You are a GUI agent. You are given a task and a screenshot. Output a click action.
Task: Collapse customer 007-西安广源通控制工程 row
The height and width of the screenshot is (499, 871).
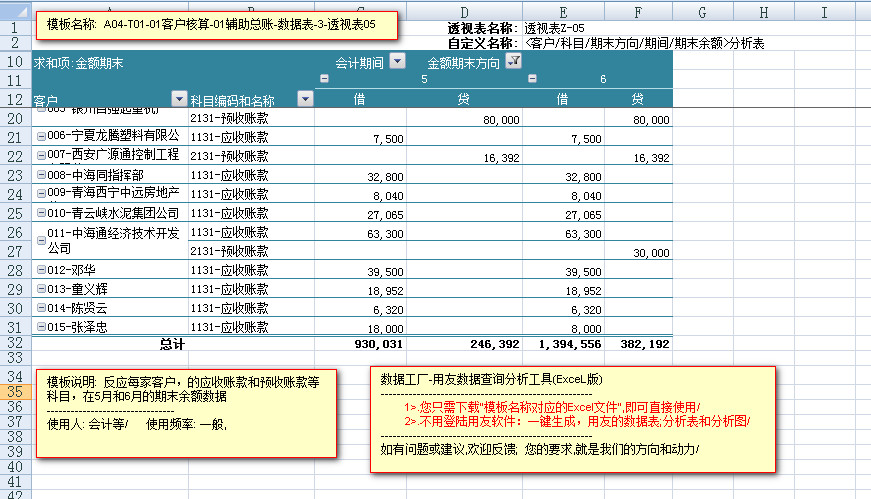pos(40,156)
